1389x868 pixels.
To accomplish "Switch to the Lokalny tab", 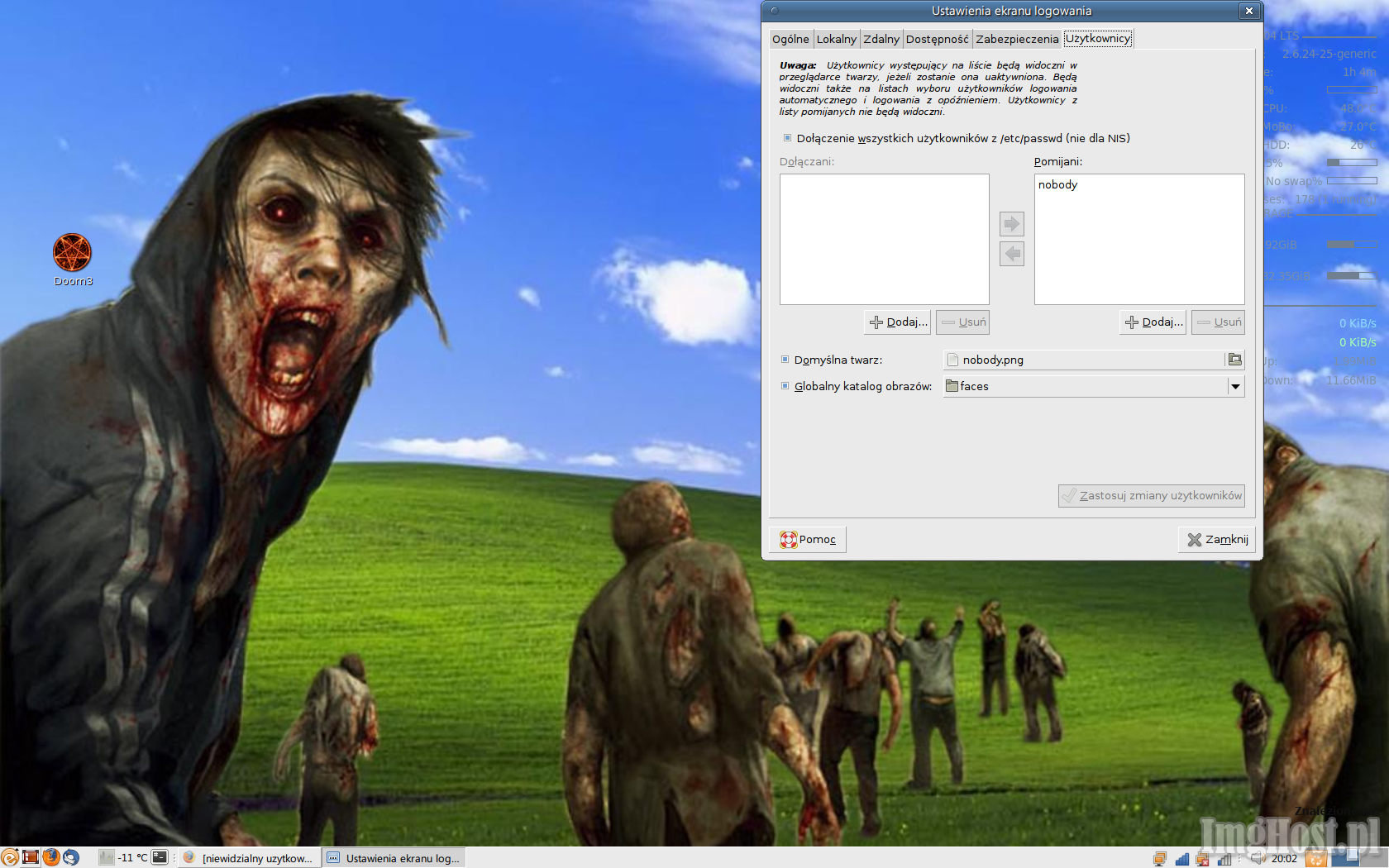I will click(x=837, y=39).
